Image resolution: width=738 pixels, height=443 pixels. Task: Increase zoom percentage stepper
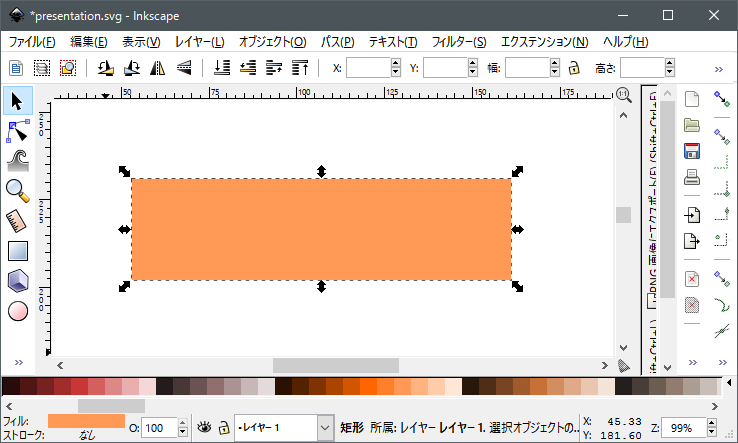712,423
